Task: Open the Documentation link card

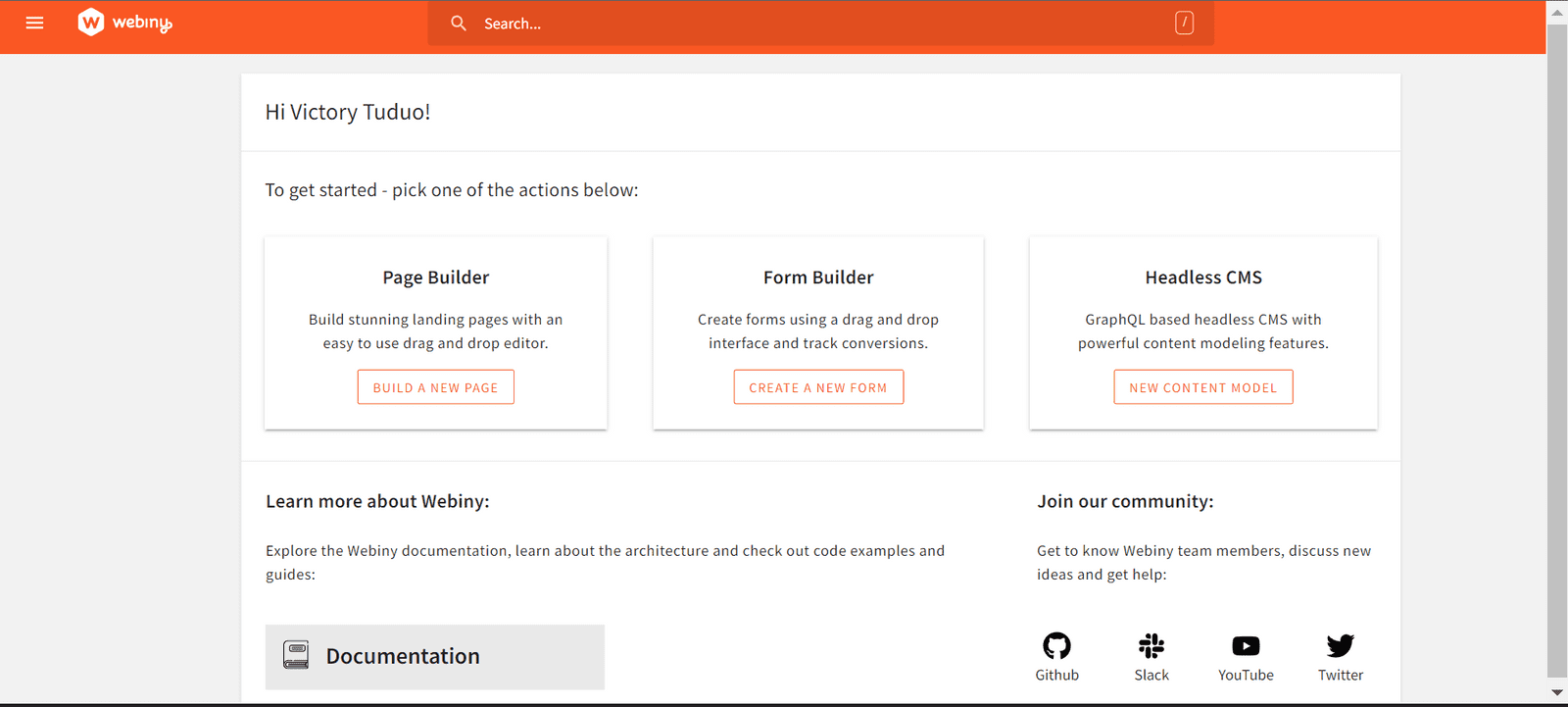Action: 434,656
